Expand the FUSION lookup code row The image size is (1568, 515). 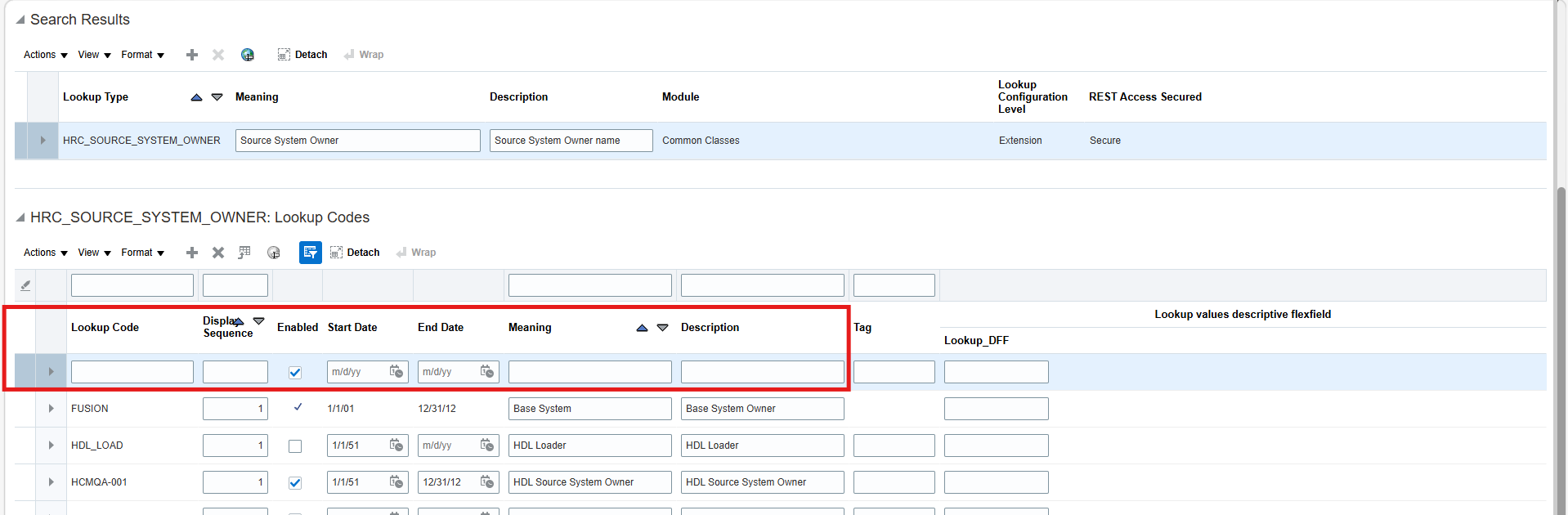pos(51,409)
